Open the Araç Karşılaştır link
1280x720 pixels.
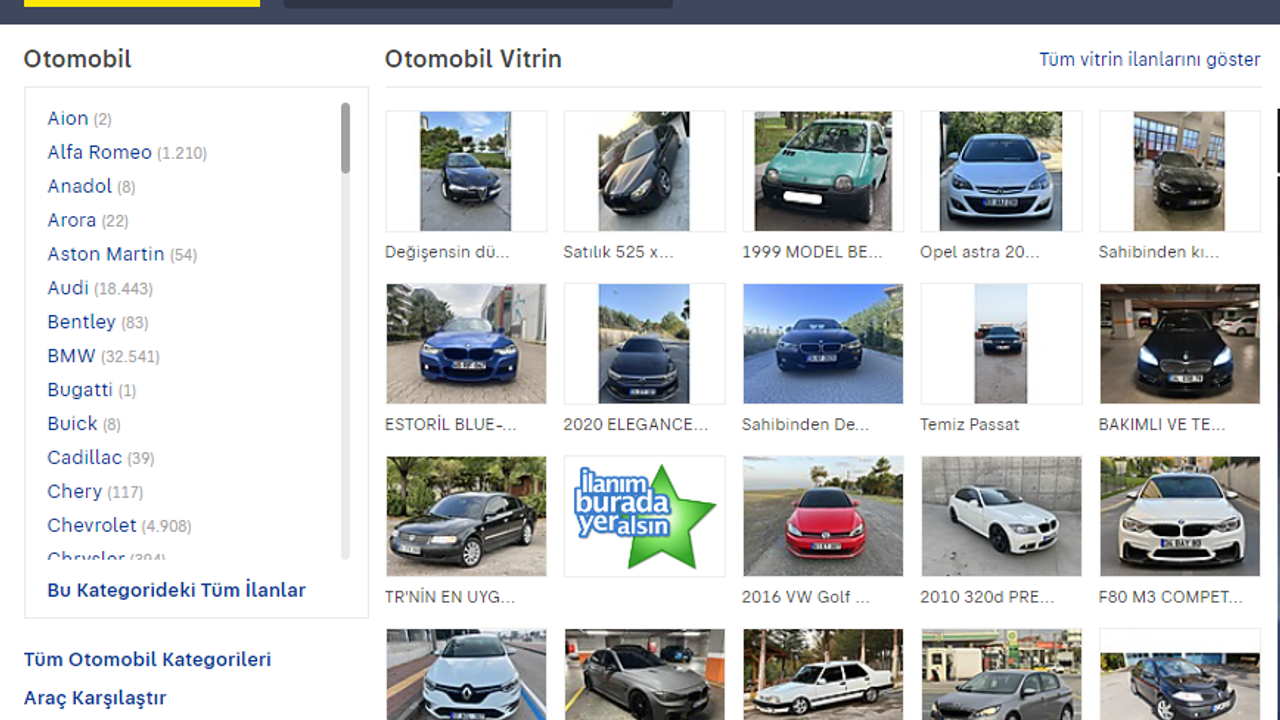point(95,698)
